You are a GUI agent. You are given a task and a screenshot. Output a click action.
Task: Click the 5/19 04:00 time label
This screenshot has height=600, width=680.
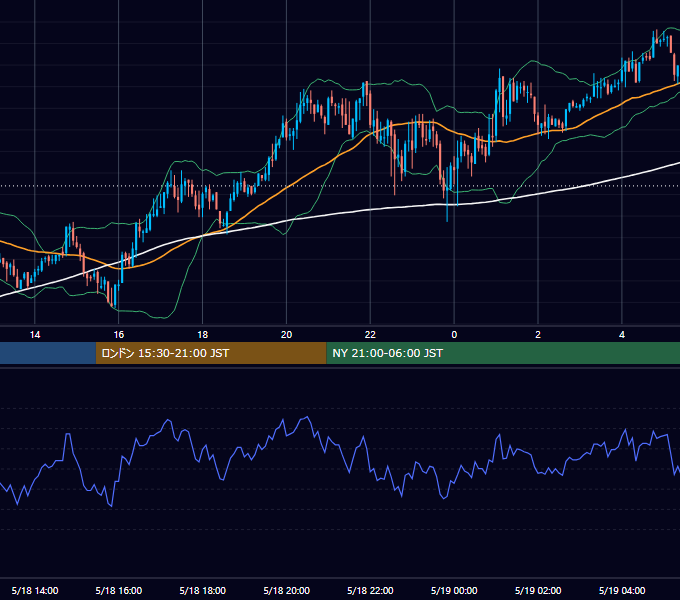pyautogui.click(x=622, y=590)
